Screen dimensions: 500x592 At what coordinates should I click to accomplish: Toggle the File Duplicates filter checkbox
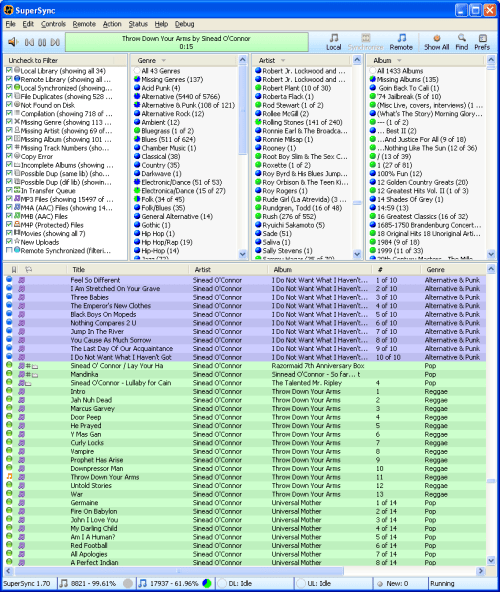point(9,96)
